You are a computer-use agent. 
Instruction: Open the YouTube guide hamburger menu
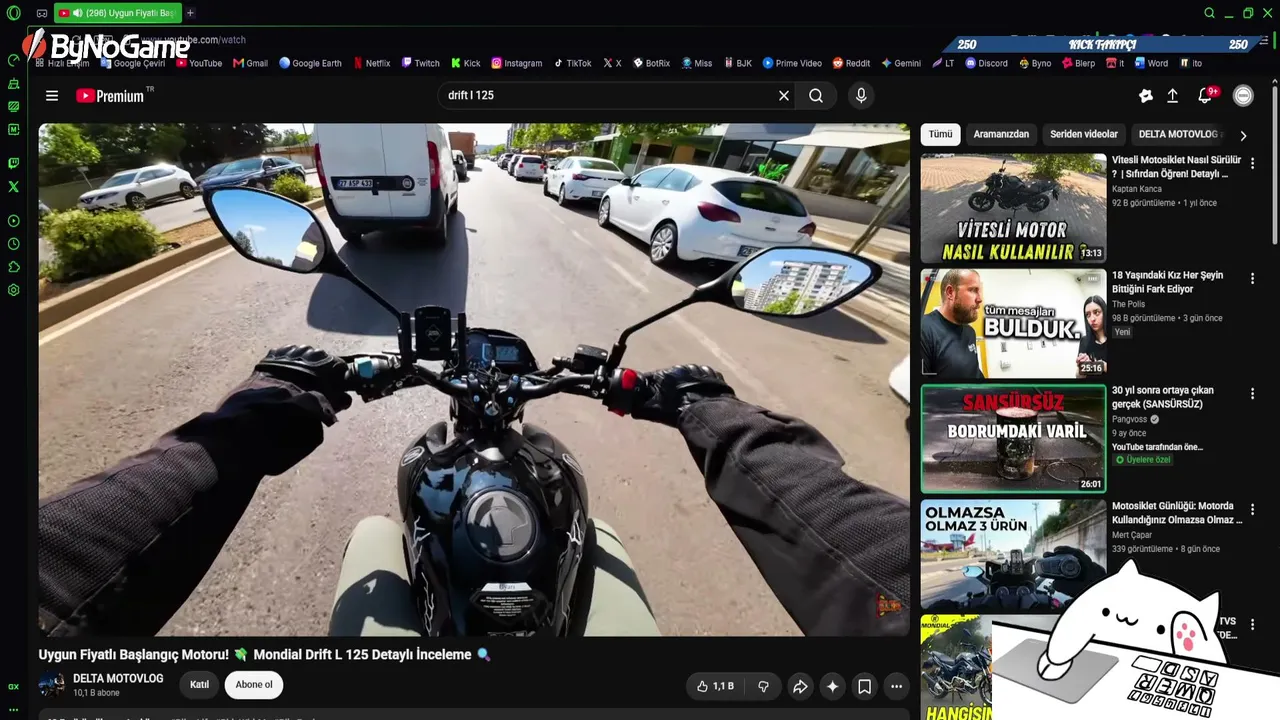[x=52, y=96]
